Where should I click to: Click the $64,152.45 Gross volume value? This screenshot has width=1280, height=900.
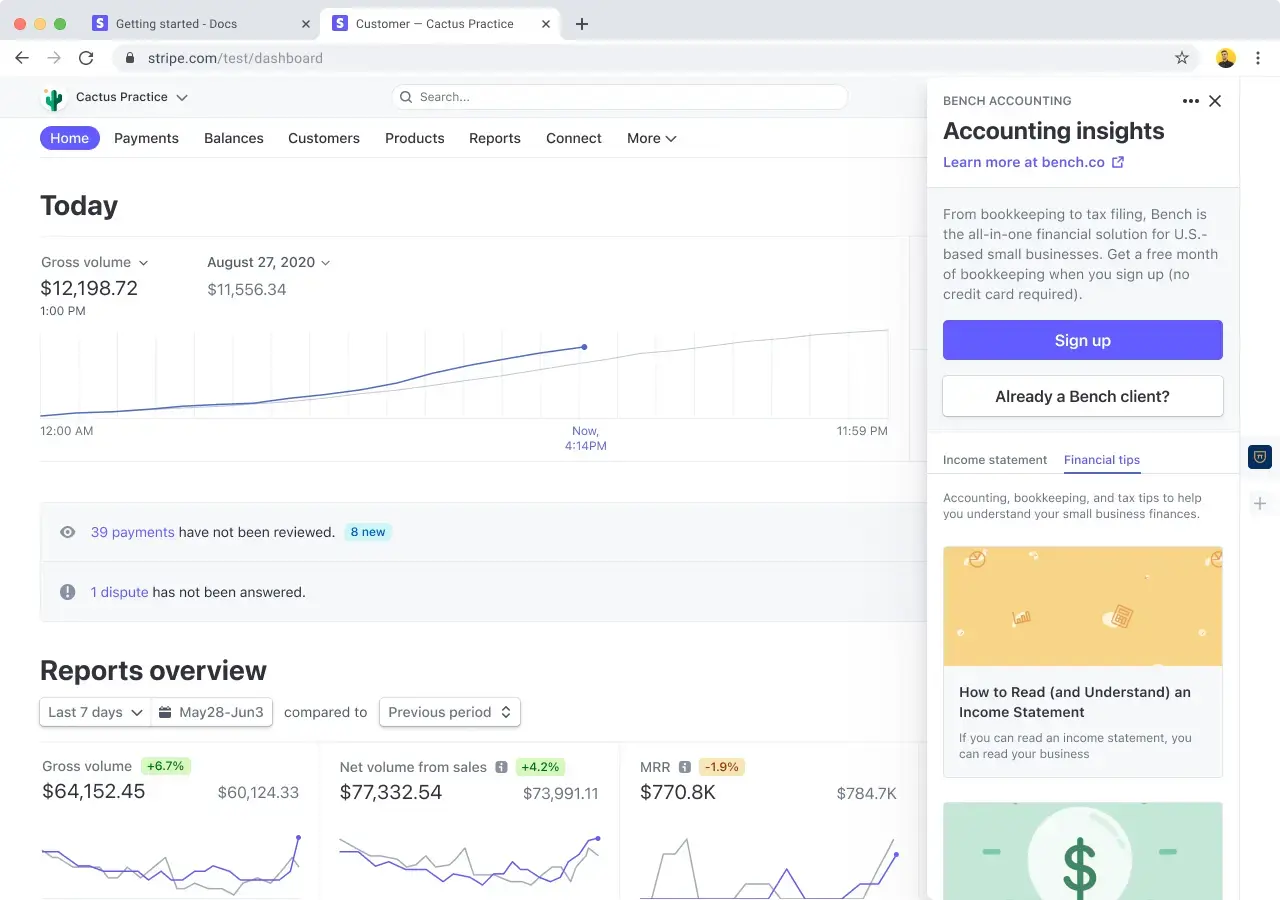[94, 791]
